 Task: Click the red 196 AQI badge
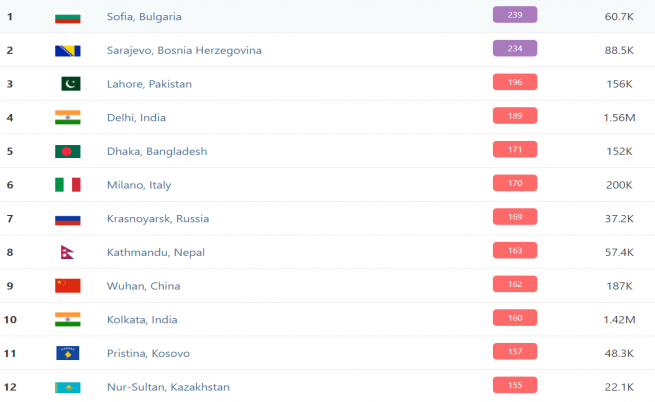coord(515,82)
